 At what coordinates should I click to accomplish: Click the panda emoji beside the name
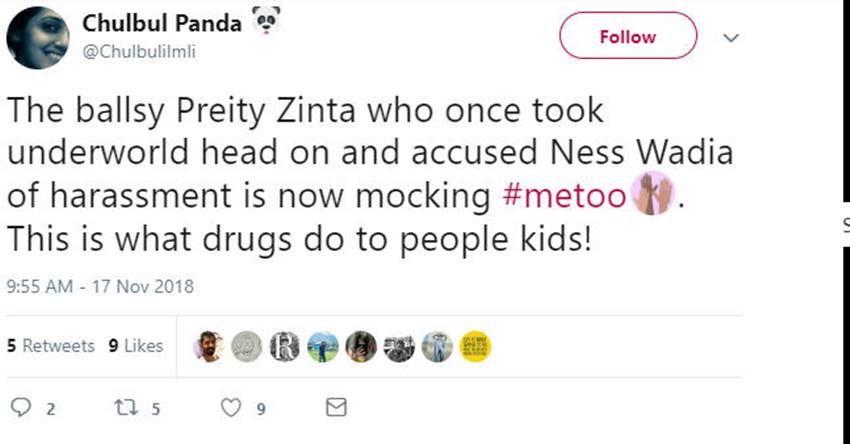(x=267, y=20)
